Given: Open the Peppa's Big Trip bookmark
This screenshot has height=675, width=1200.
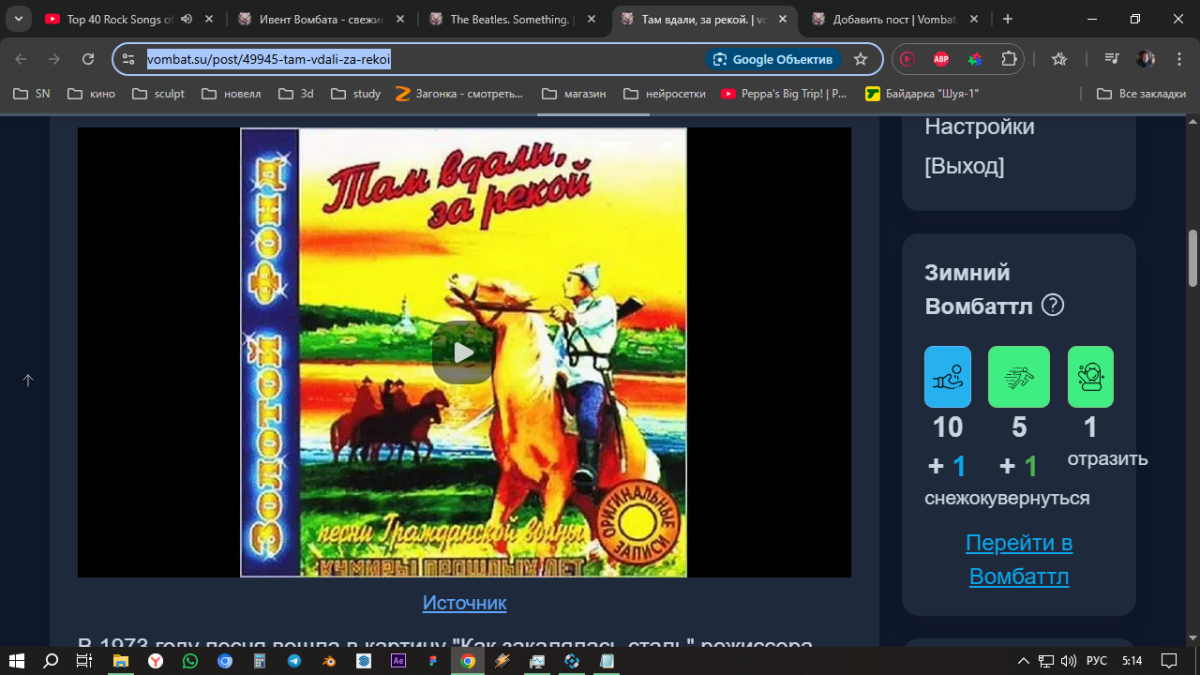Looking at the screenshot, I should [784, 94].
